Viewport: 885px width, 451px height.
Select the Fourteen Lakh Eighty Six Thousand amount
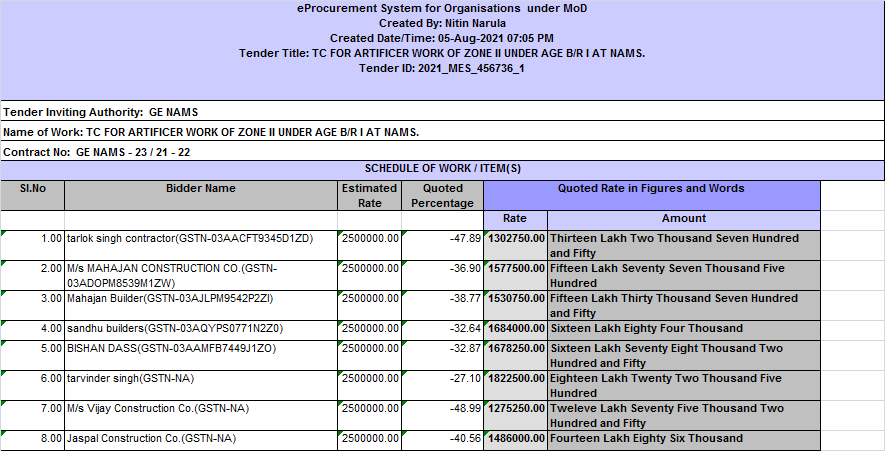click(684, 440)
